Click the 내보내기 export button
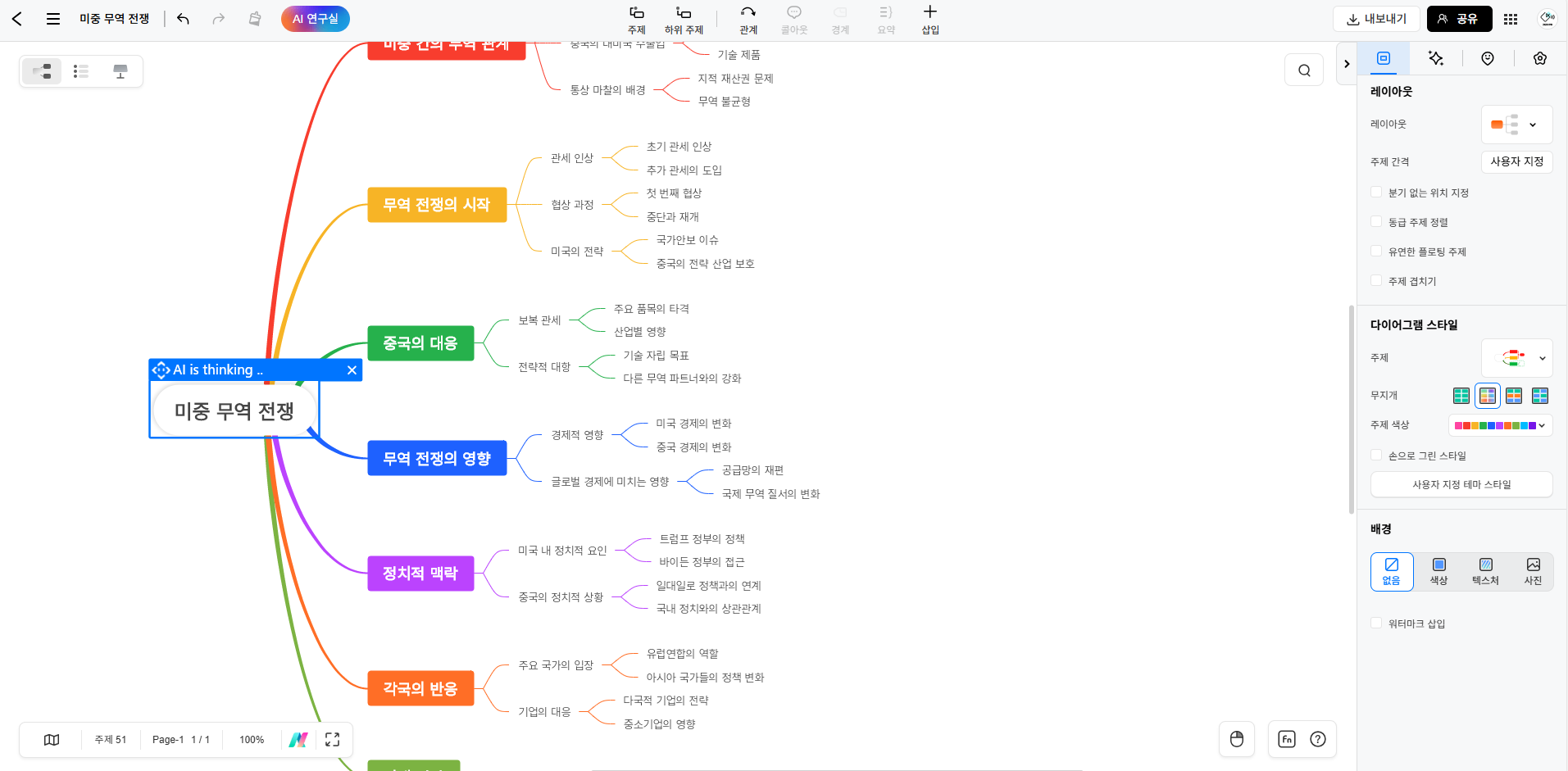Image resolution: width=1568 pixels, height=771 pixels. click(x=1376, y=19)
